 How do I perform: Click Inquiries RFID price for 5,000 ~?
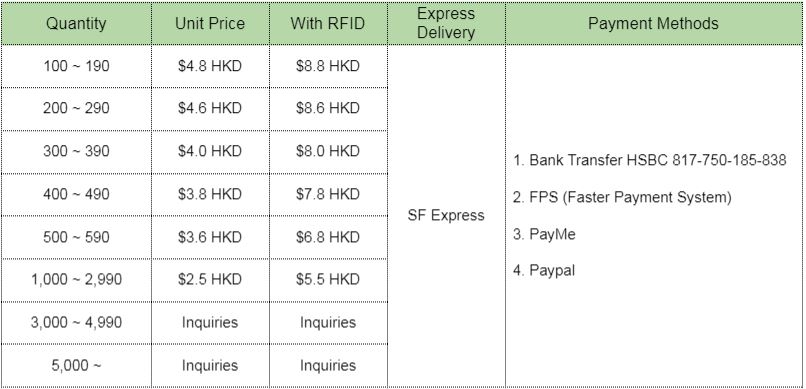click(x=328, y=365)
